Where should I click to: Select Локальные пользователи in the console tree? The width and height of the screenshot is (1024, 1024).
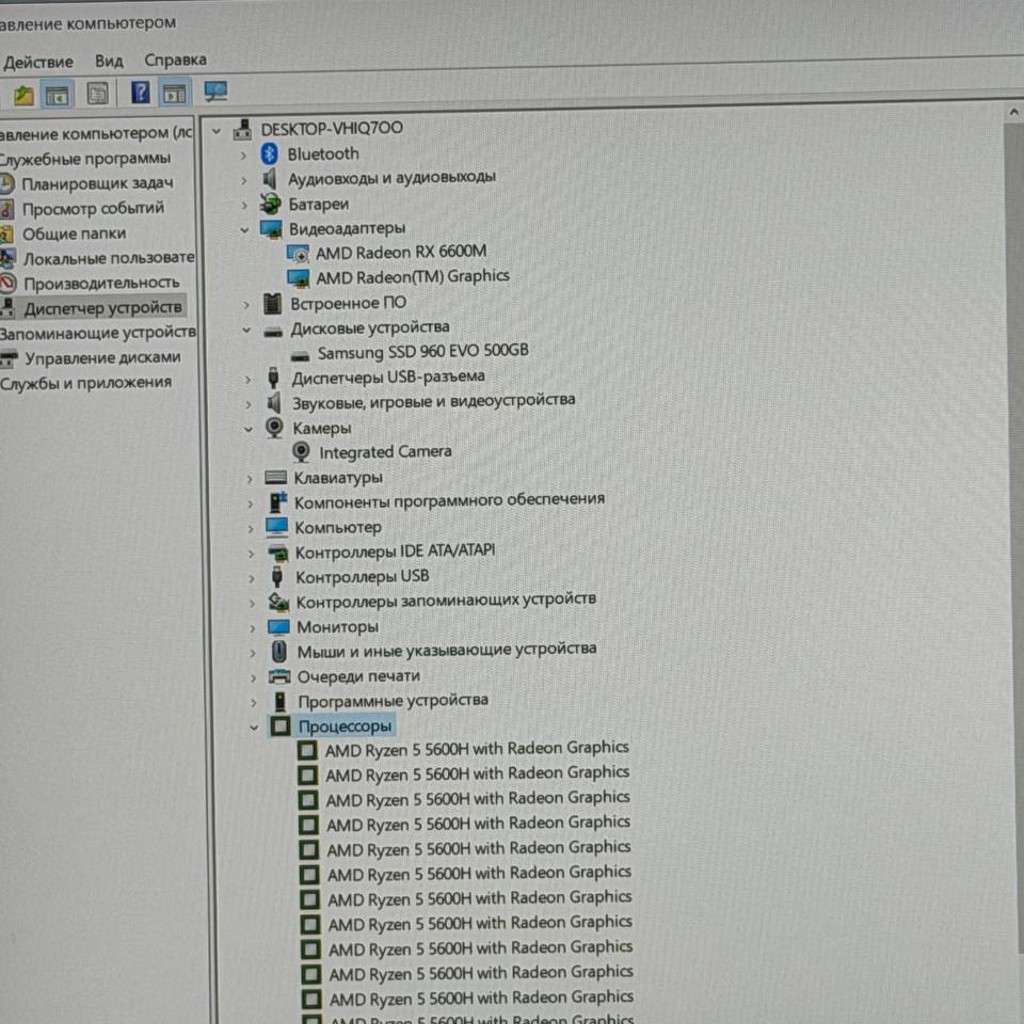point(109,259)
